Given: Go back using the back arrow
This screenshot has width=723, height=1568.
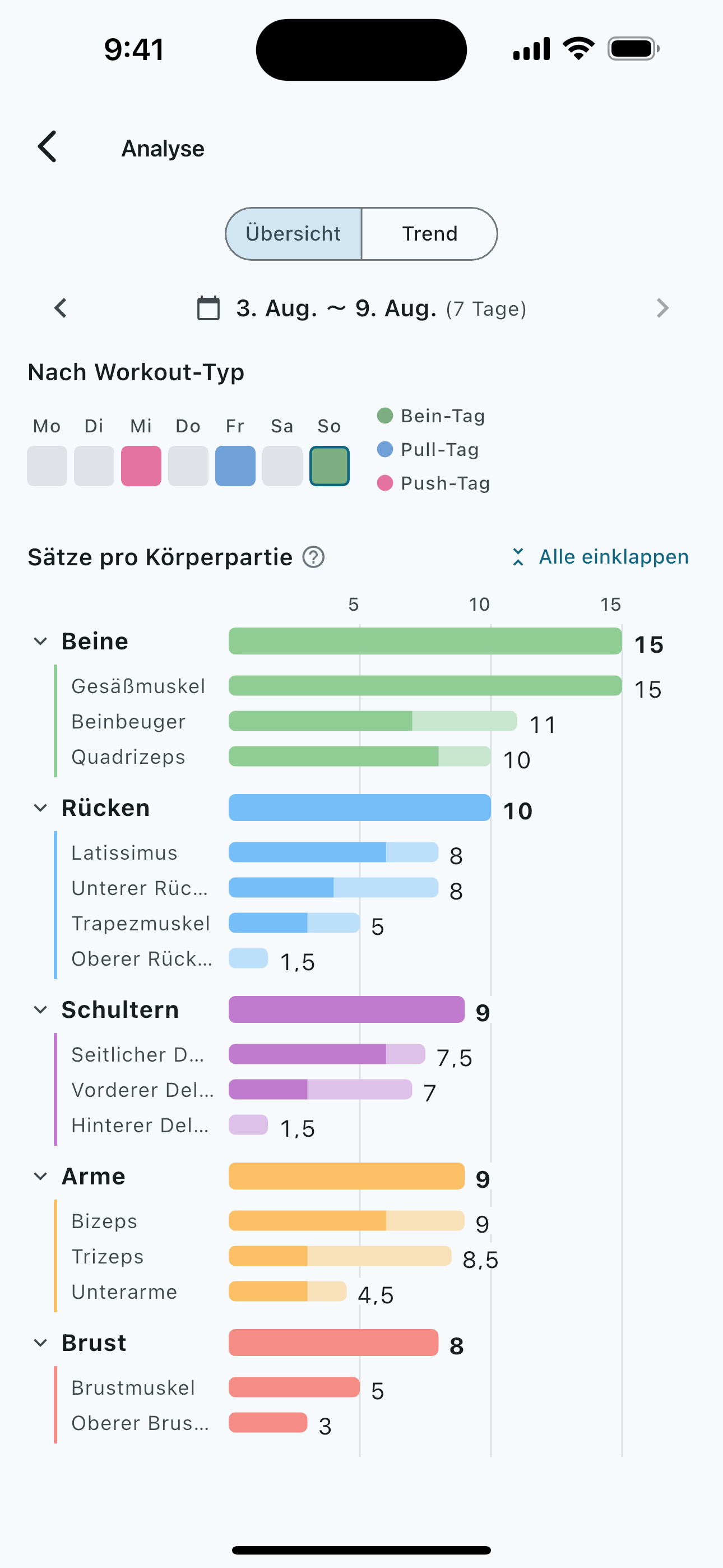Looking at the screenshot, I should coord(47,147).
